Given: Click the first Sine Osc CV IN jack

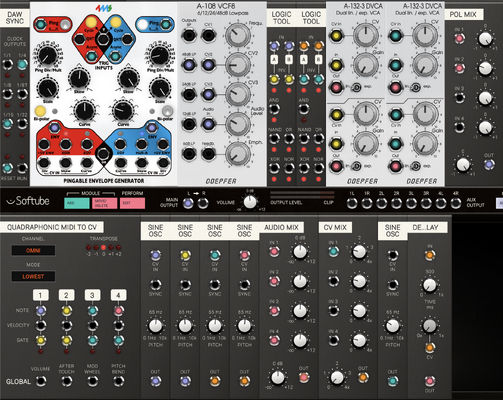Looking at the screenshot, I should coord(155,255).
